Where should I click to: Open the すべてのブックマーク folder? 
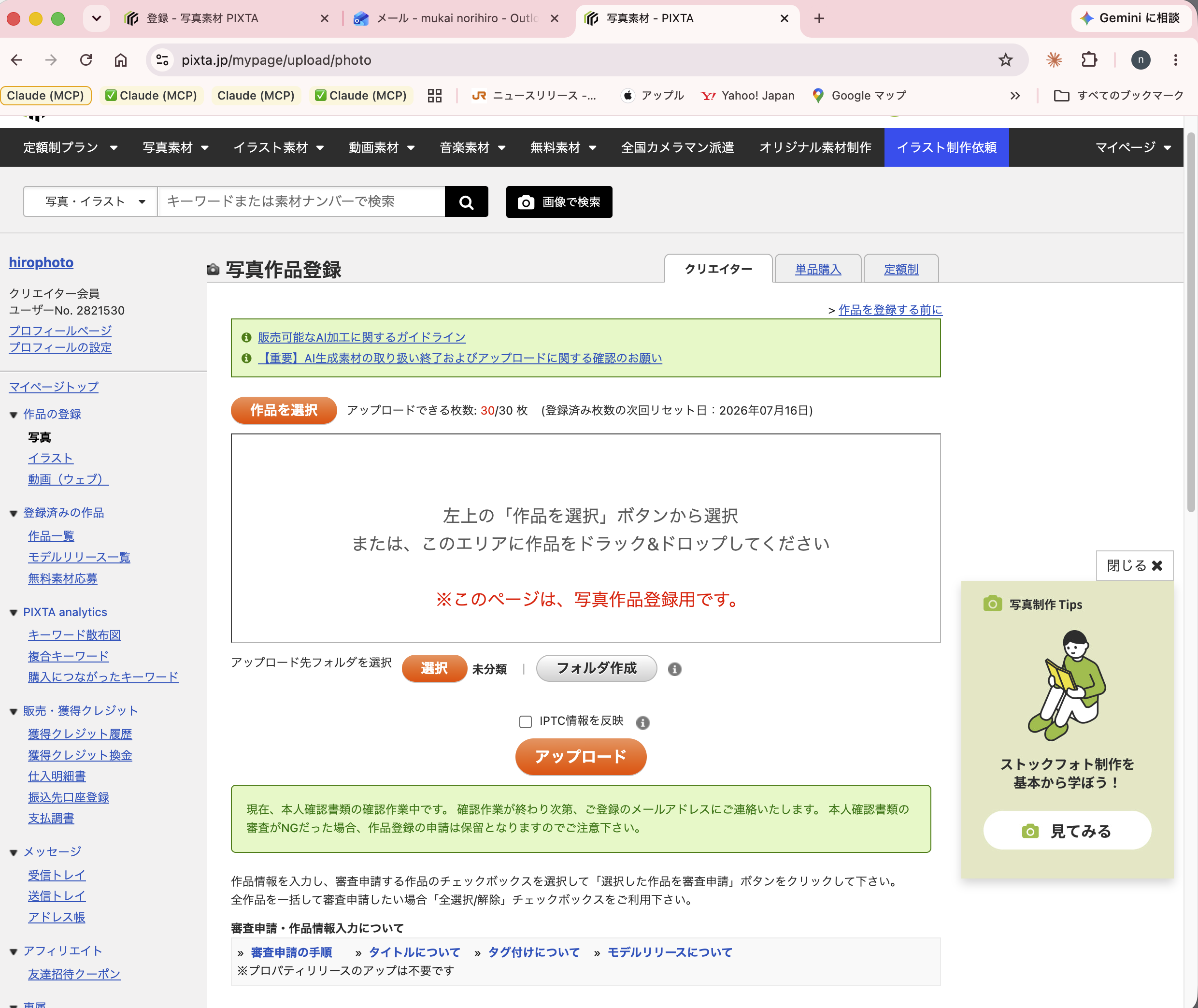point(1119,95)
